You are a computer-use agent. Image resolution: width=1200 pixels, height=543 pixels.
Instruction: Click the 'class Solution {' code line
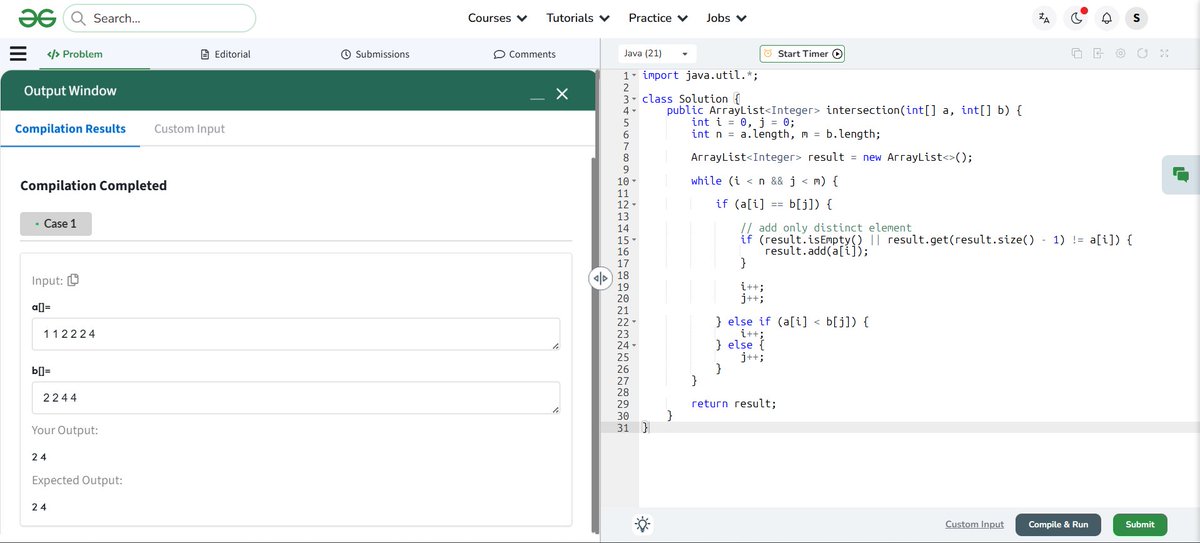(690, 100)
